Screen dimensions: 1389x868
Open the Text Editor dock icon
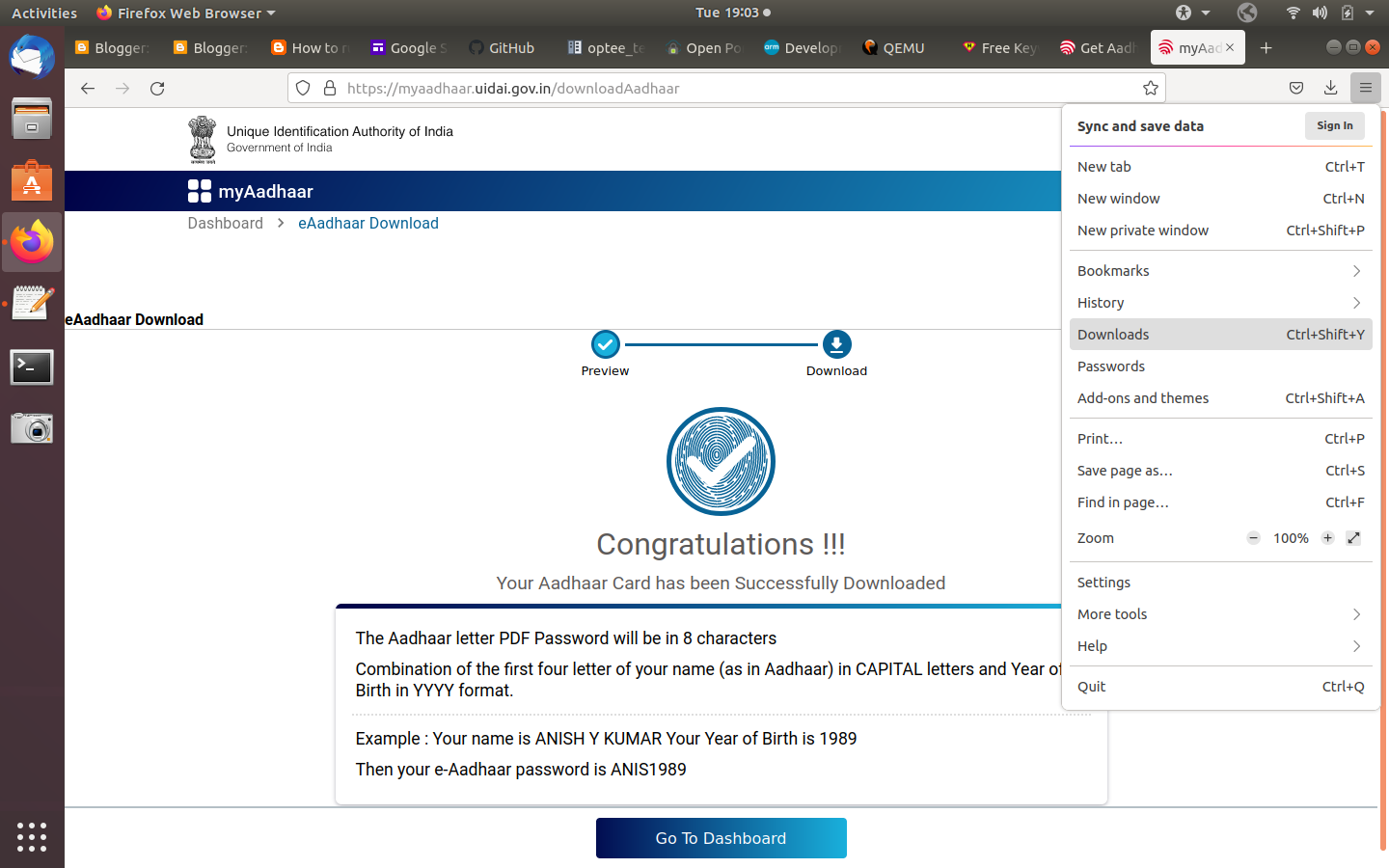tap(32, 304)
